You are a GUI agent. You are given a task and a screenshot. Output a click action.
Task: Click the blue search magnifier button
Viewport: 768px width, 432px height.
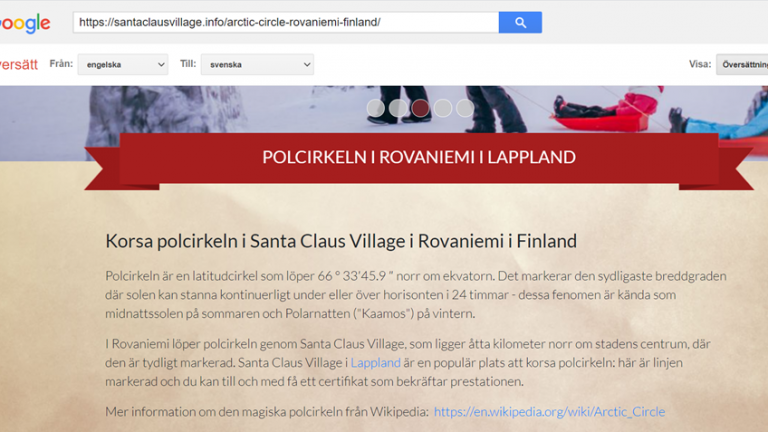(x=520, y=23)
